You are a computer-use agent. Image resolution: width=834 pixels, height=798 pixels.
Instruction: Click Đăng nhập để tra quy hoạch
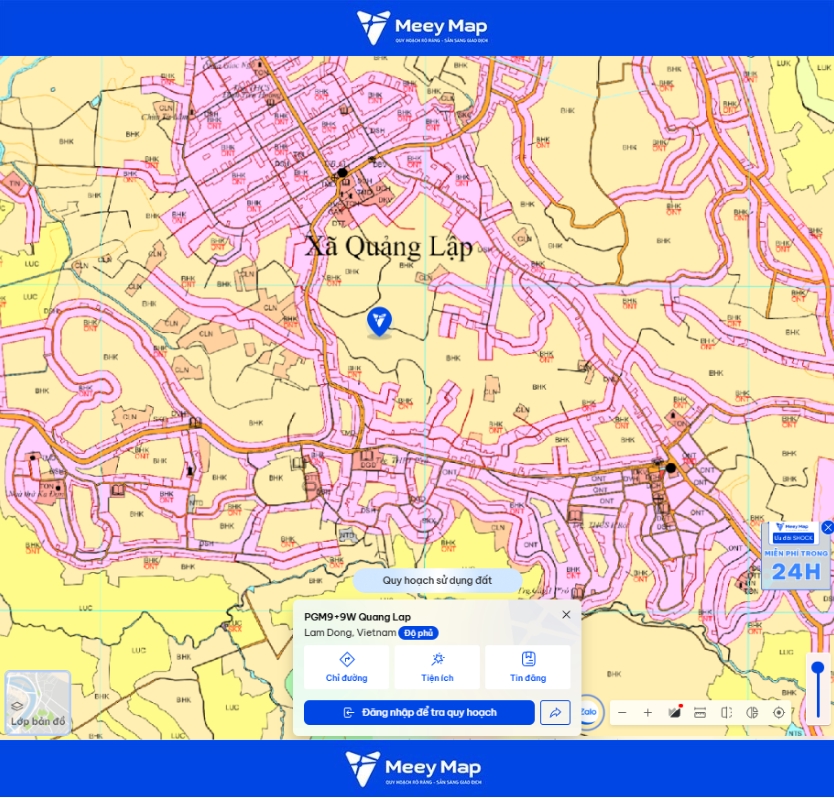(x=419, y=712)
